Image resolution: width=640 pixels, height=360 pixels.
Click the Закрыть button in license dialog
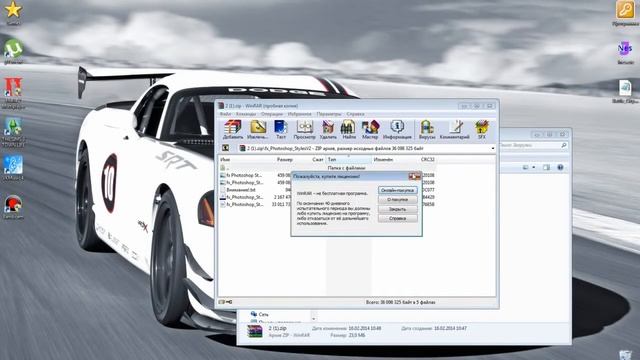click(398, 209)
